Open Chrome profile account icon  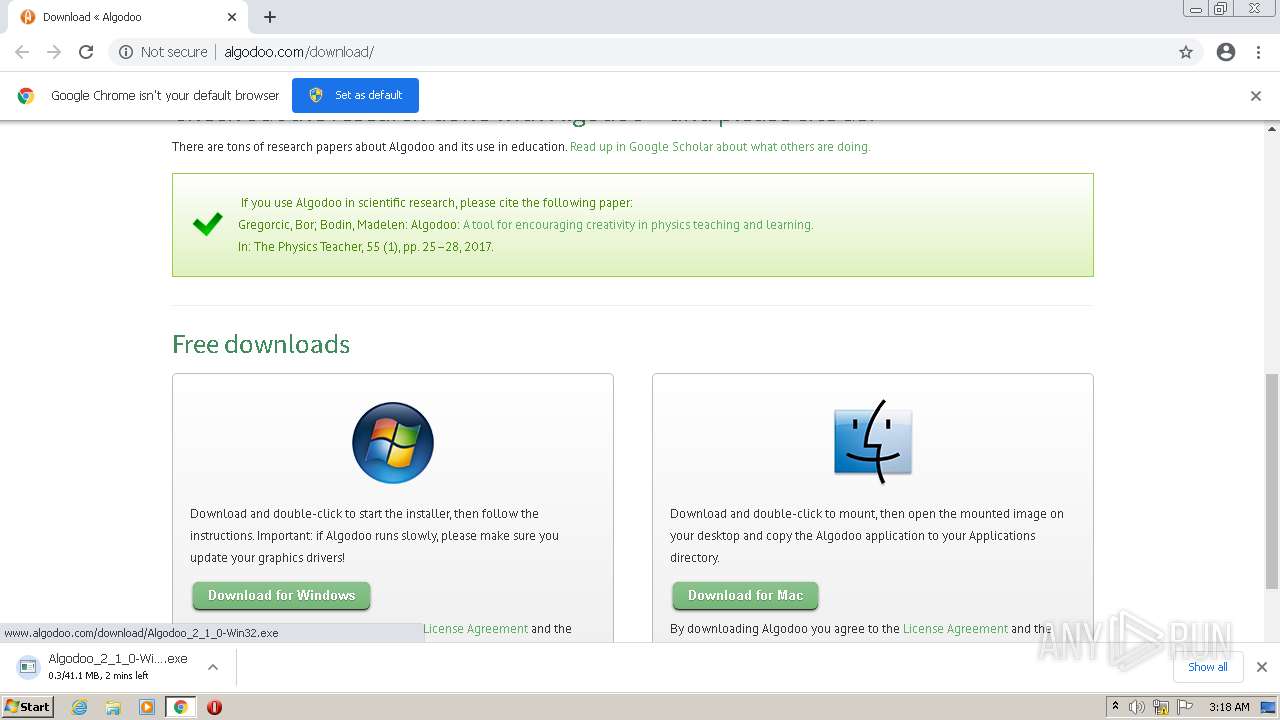[1226, 52]
